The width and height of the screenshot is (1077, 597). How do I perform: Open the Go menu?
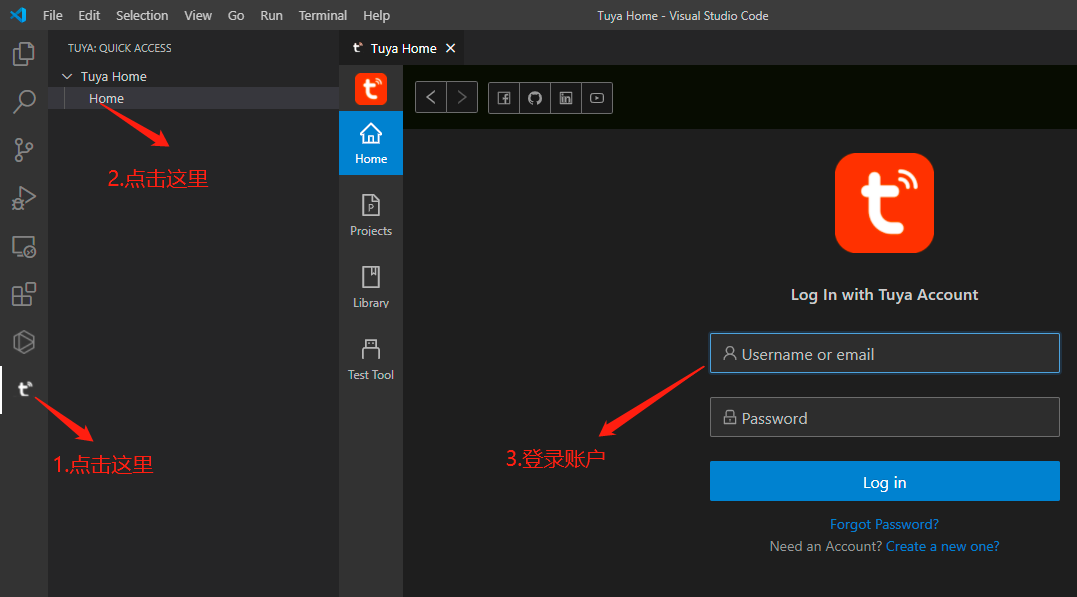(x=236, y=15)
